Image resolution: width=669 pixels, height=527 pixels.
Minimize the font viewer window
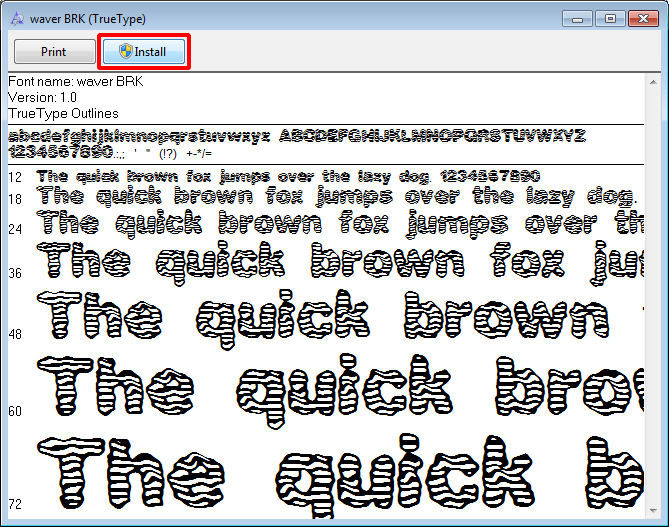point(577,19)
